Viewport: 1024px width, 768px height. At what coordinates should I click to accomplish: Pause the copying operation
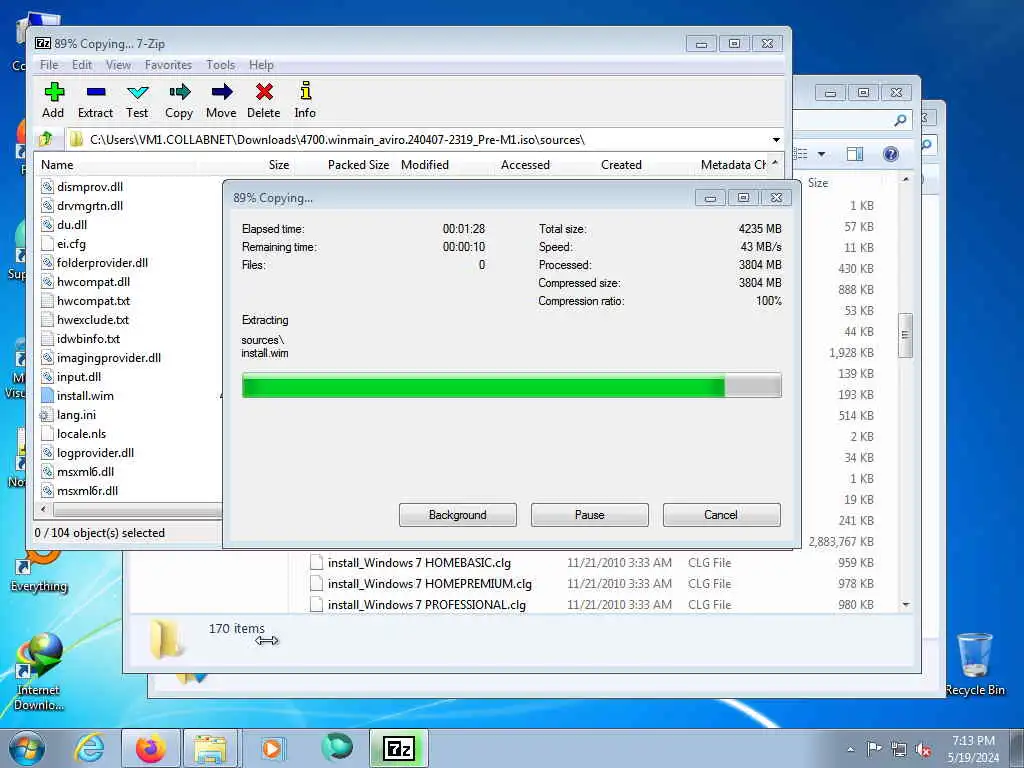(590, 515)
